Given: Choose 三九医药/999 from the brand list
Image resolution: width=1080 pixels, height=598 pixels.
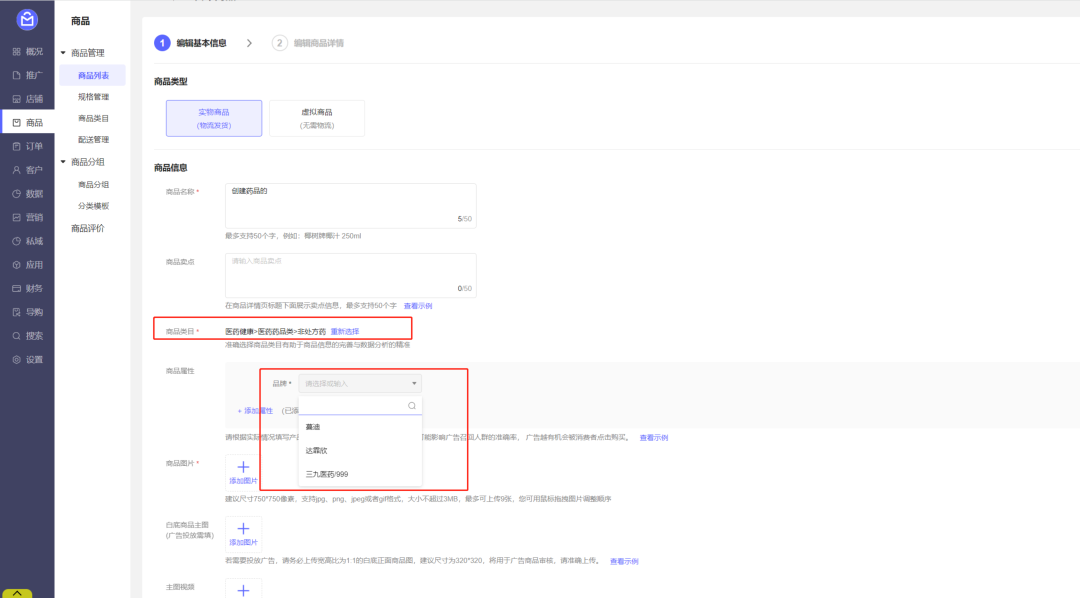Looking at the screenshot, I should pos(327,474).
